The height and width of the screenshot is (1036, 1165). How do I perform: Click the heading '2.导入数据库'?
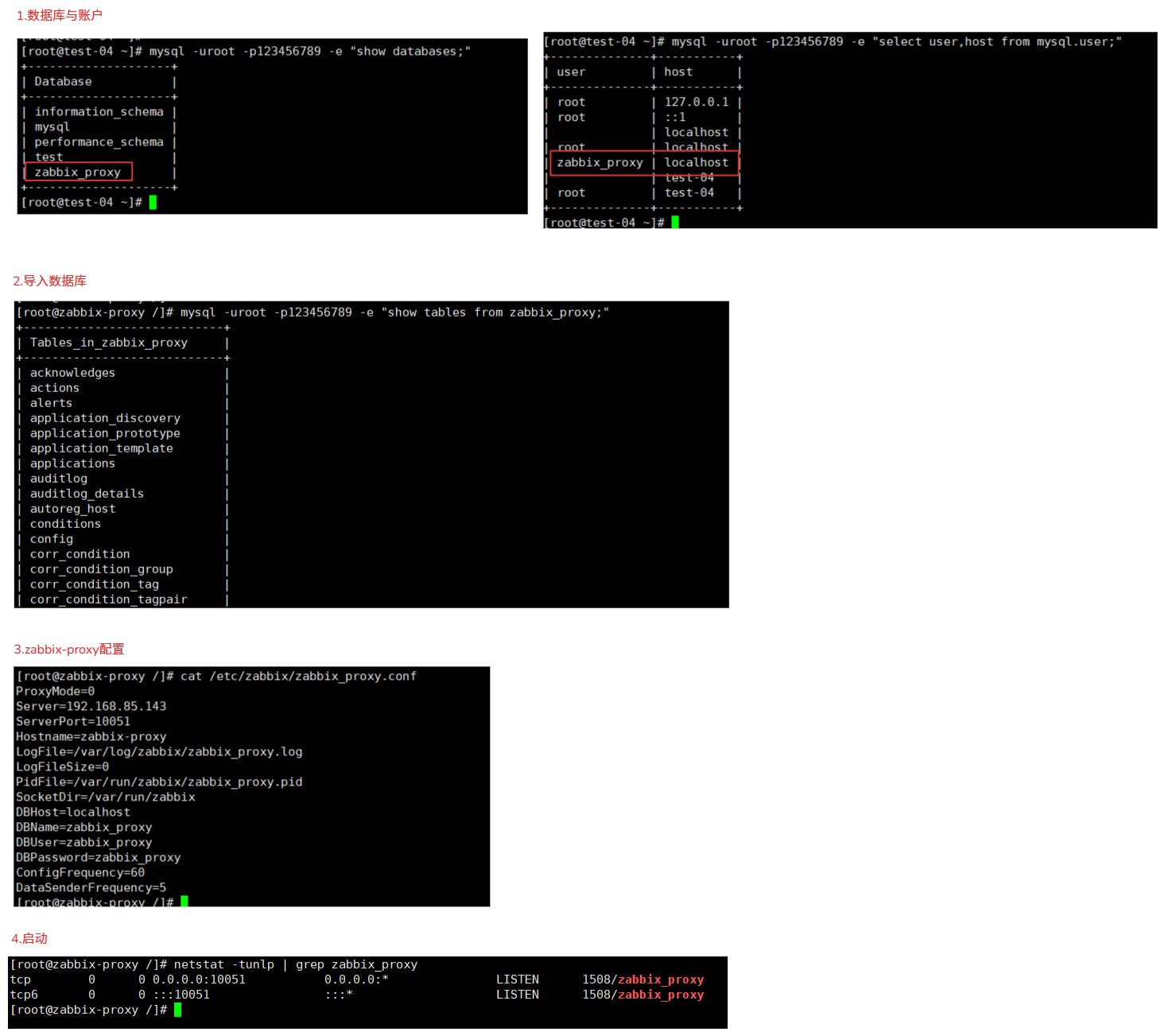tap(50, 281)
